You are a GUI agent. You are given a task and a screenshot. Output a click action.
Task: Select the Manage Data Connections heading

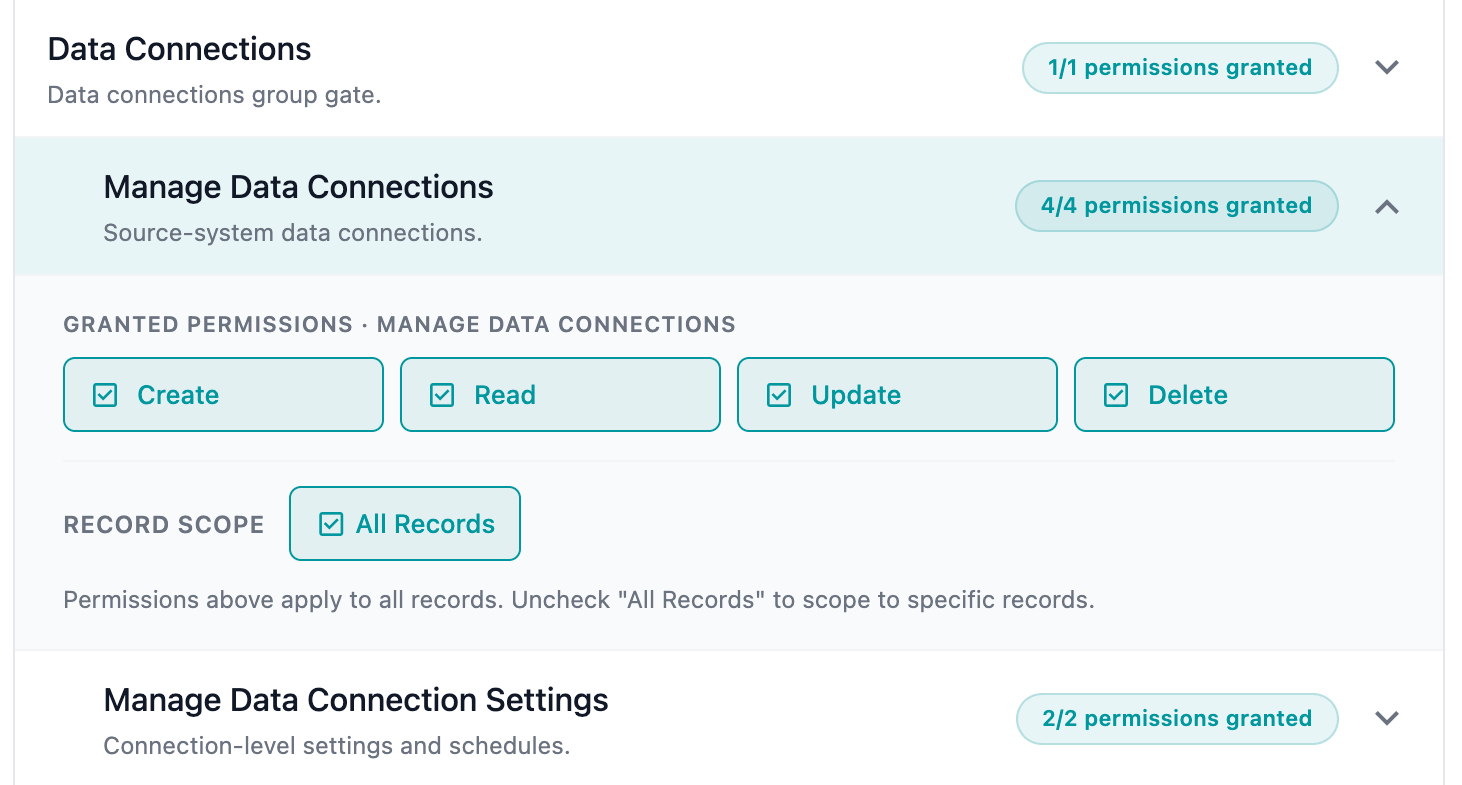point(299,187)
